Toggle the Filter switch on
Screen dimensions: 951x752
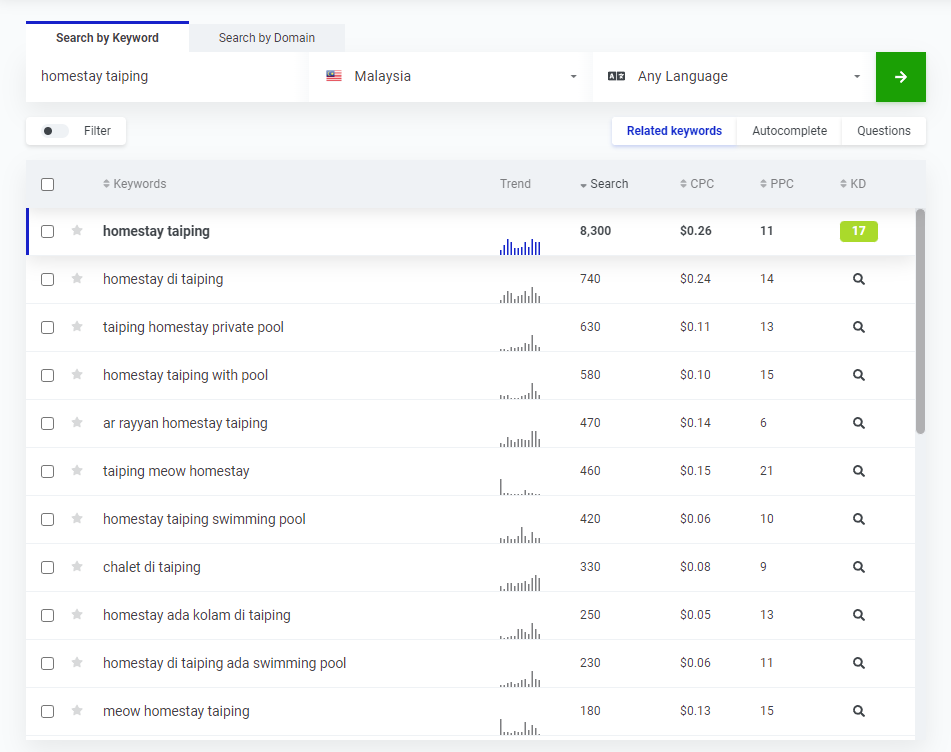coord(55,131)
